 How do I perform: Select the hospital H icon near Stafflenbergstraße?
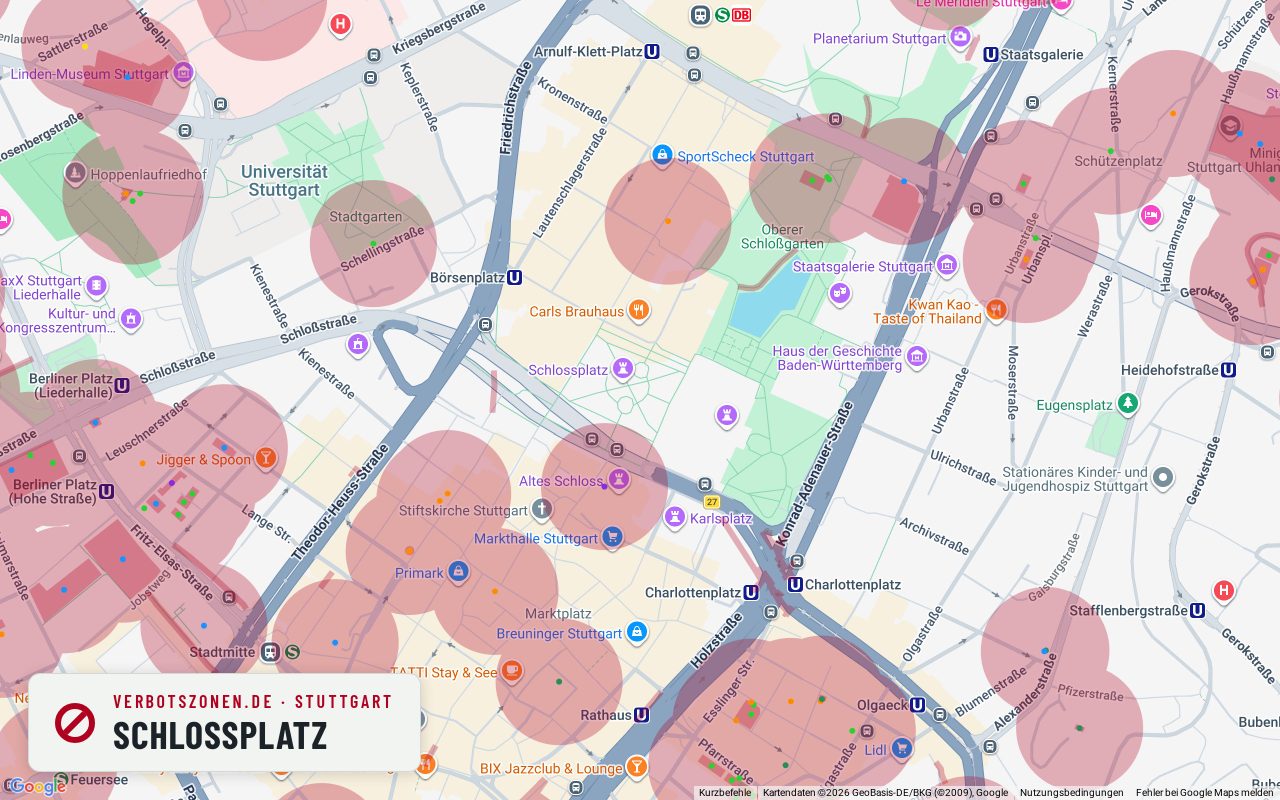pos(1224,590)
